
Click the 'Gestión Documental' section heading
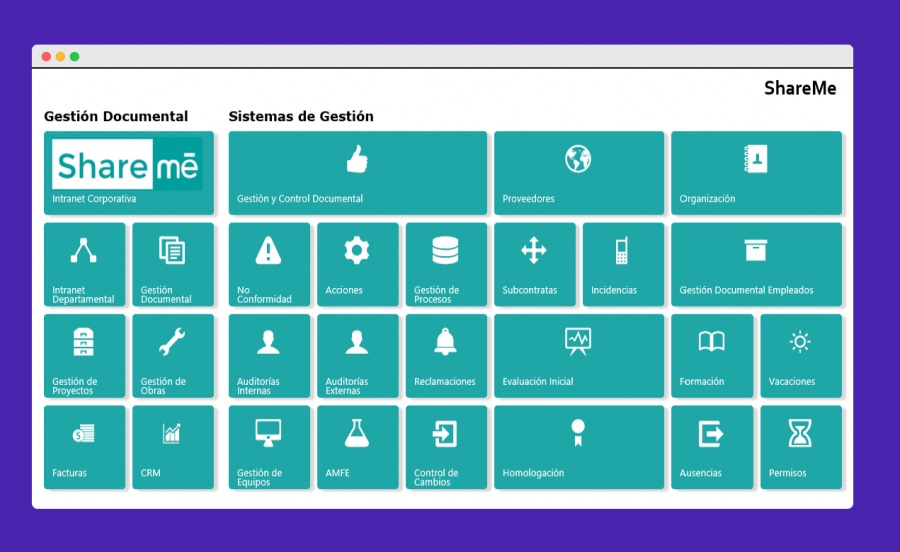point(116,116)
